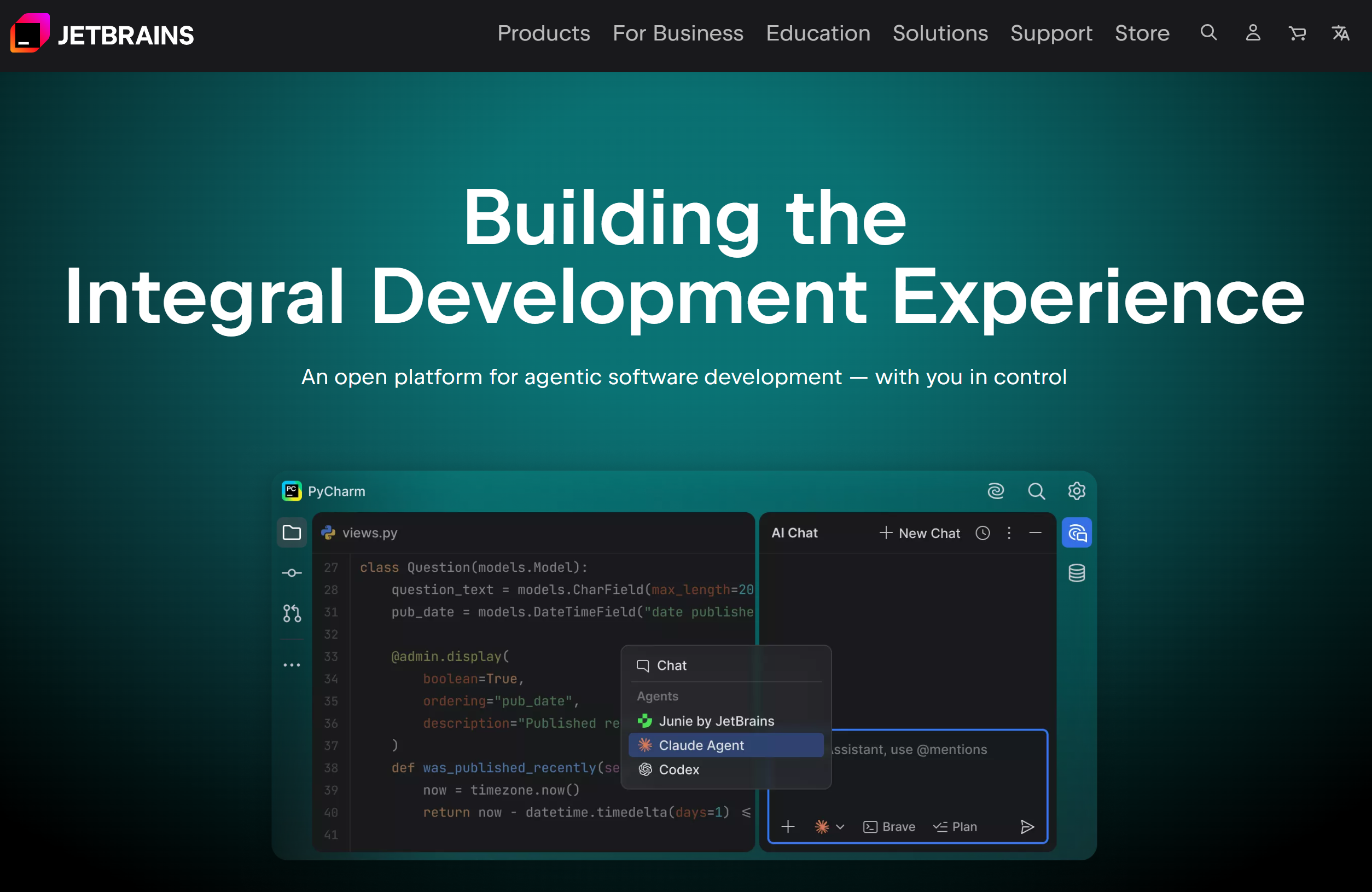Viewport: 1372px width, 892px height.
Task: Click the Agents section label
Action: pyautogui.click(x=657, y=696)
